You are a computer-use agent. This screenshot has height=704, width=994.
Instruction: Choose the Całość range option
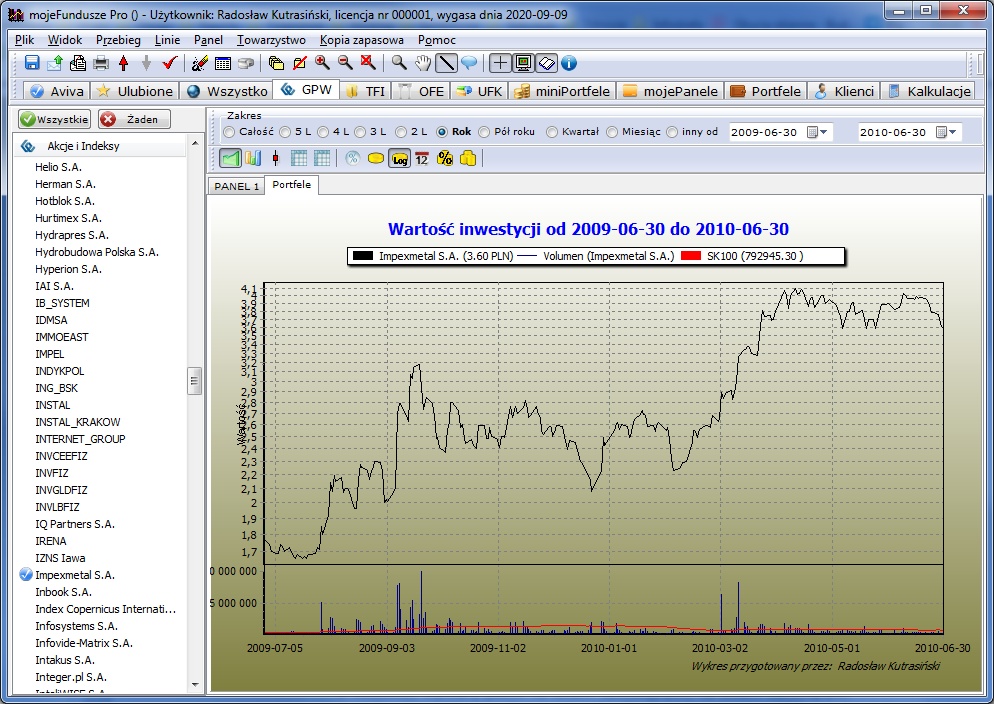tap(230, 132)
